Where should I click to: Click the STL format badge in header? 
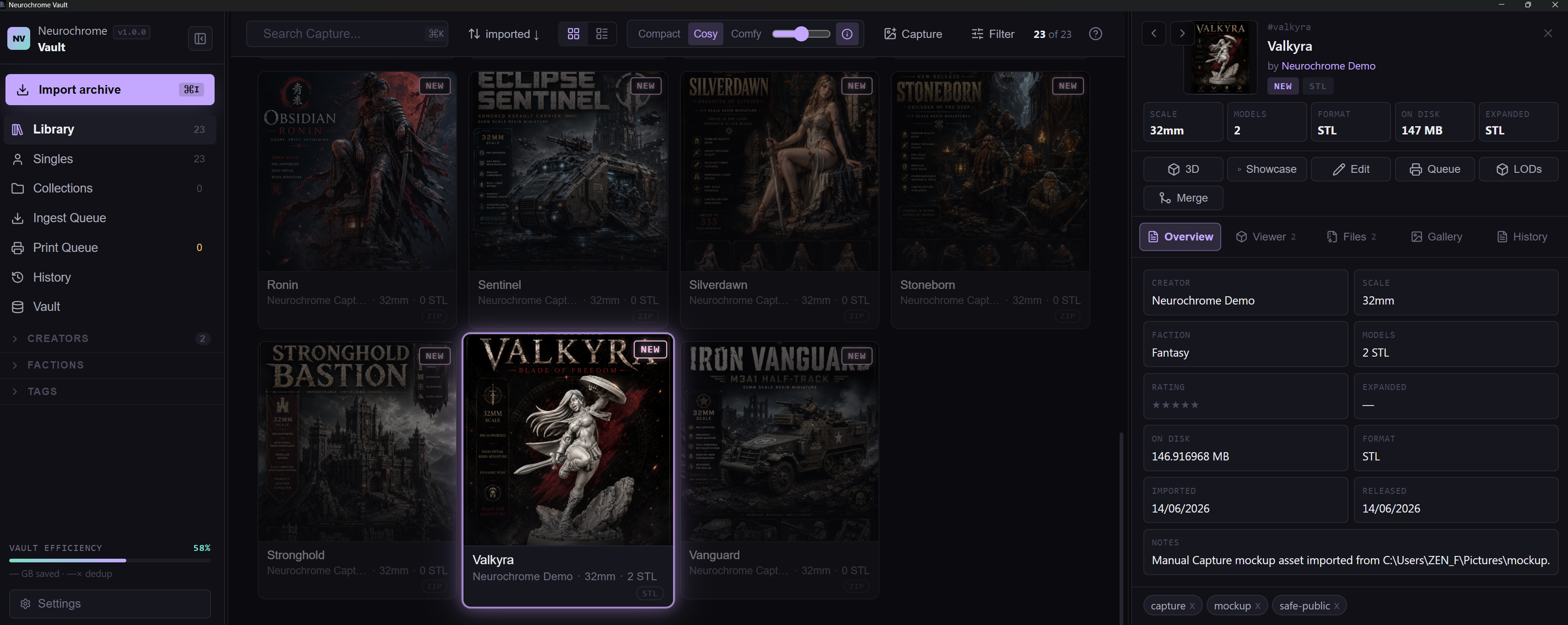pos(1318,86)
